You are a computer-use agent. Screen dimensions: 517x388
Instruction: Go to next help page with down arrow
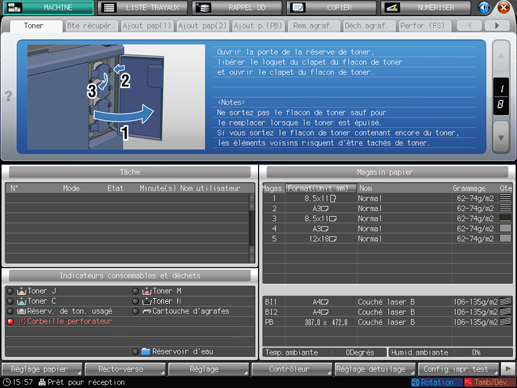[x=501, y=137]
